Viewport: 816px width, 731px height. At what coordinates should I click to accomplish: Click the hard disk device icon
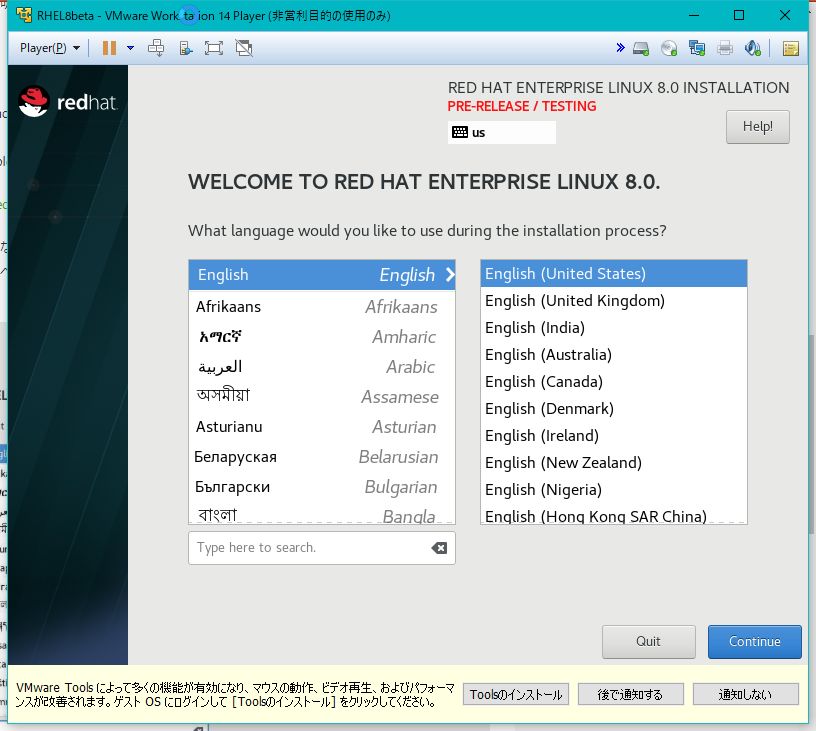pos(641,48)
